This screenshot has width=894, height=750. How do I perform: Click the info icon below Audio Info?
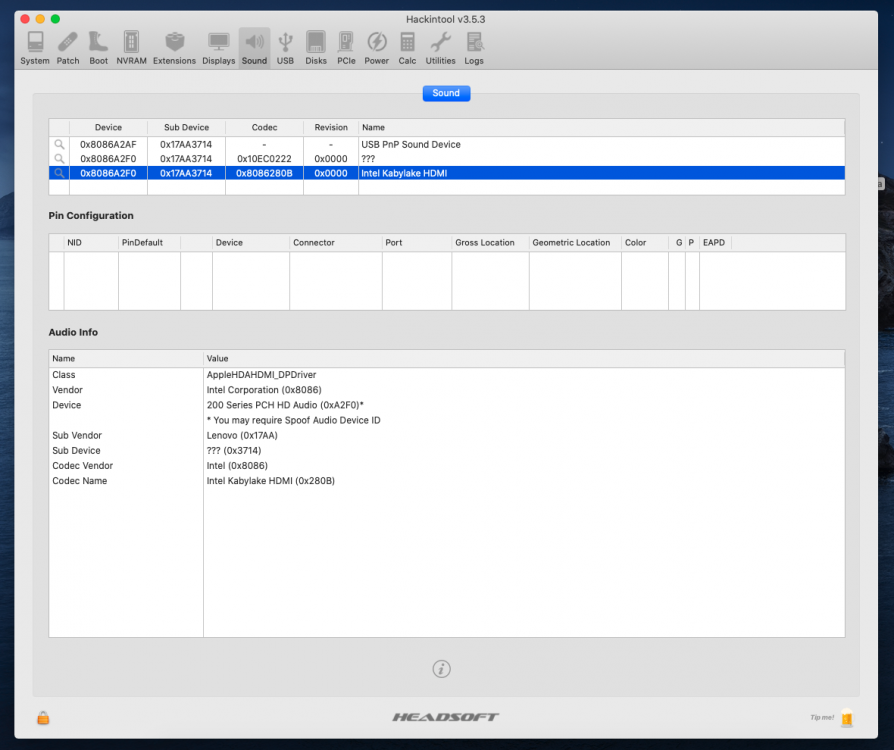tap(441, 668)
